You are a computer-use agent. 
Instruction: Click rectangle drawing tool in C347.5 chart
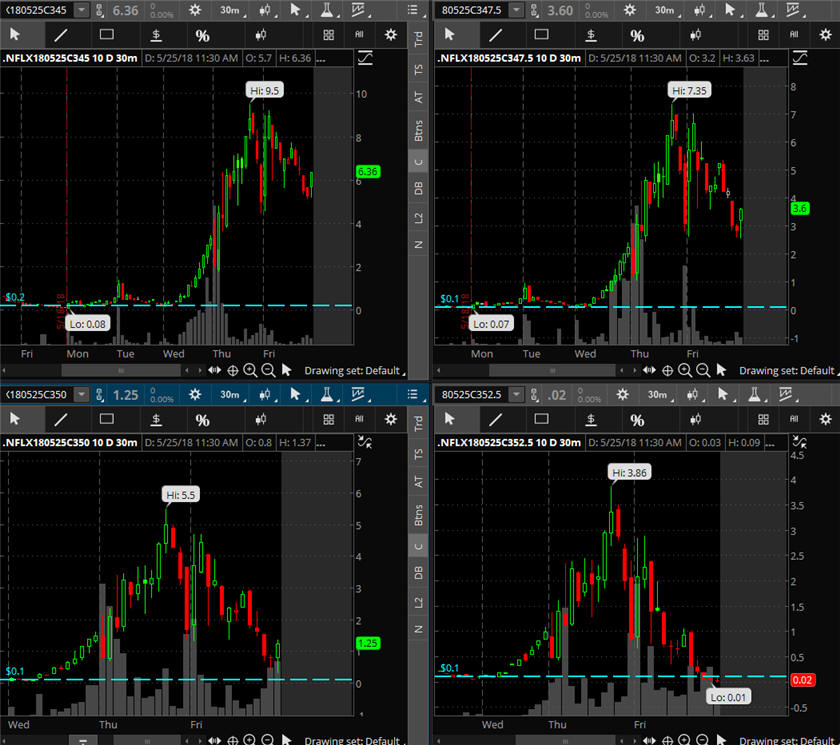[x=541, y=35]
